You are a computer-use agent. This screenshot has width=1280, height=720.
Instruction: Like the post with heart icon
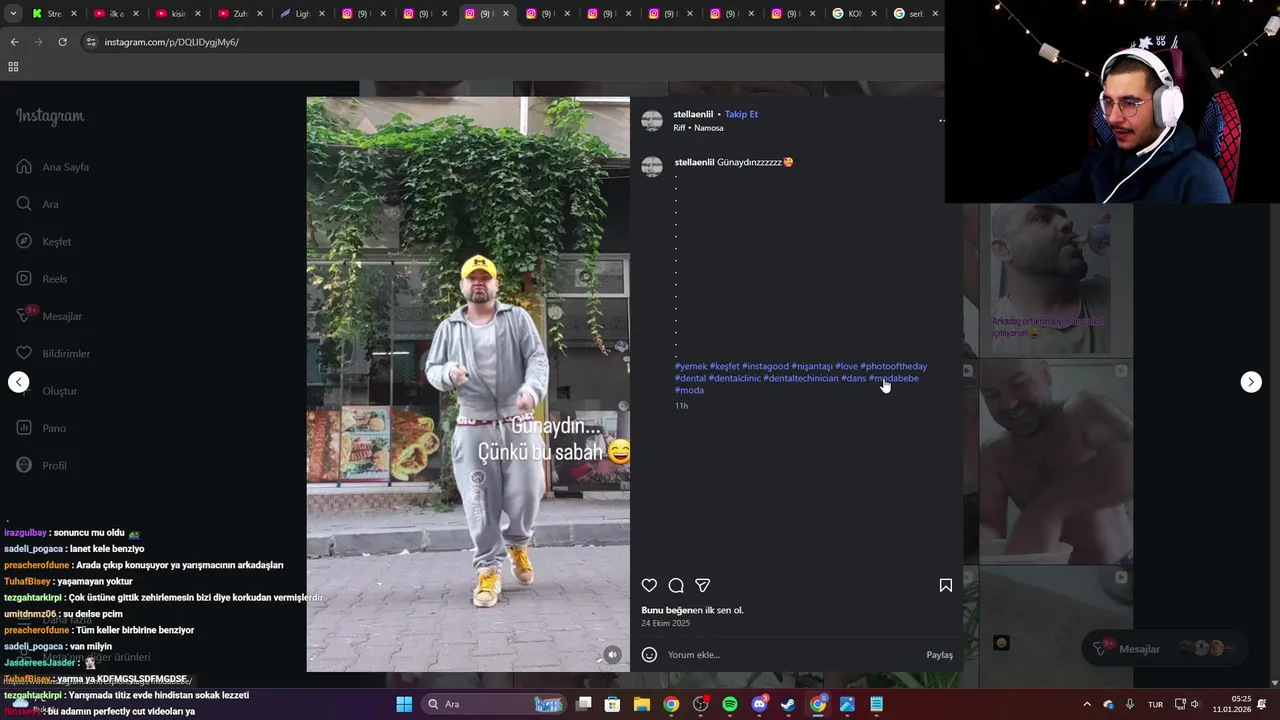[649, 585]
